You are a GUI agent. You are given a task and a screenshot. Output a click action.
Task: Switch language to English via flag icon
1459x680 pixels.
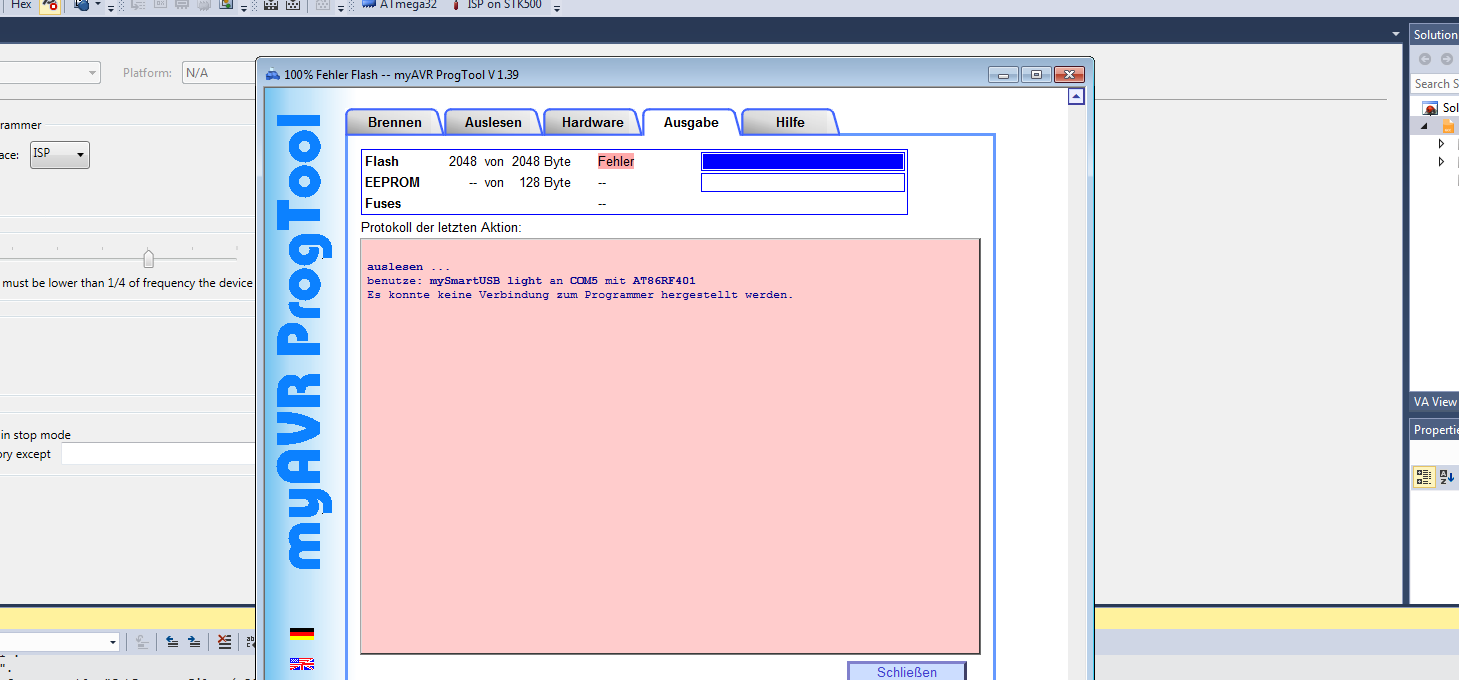302,664
